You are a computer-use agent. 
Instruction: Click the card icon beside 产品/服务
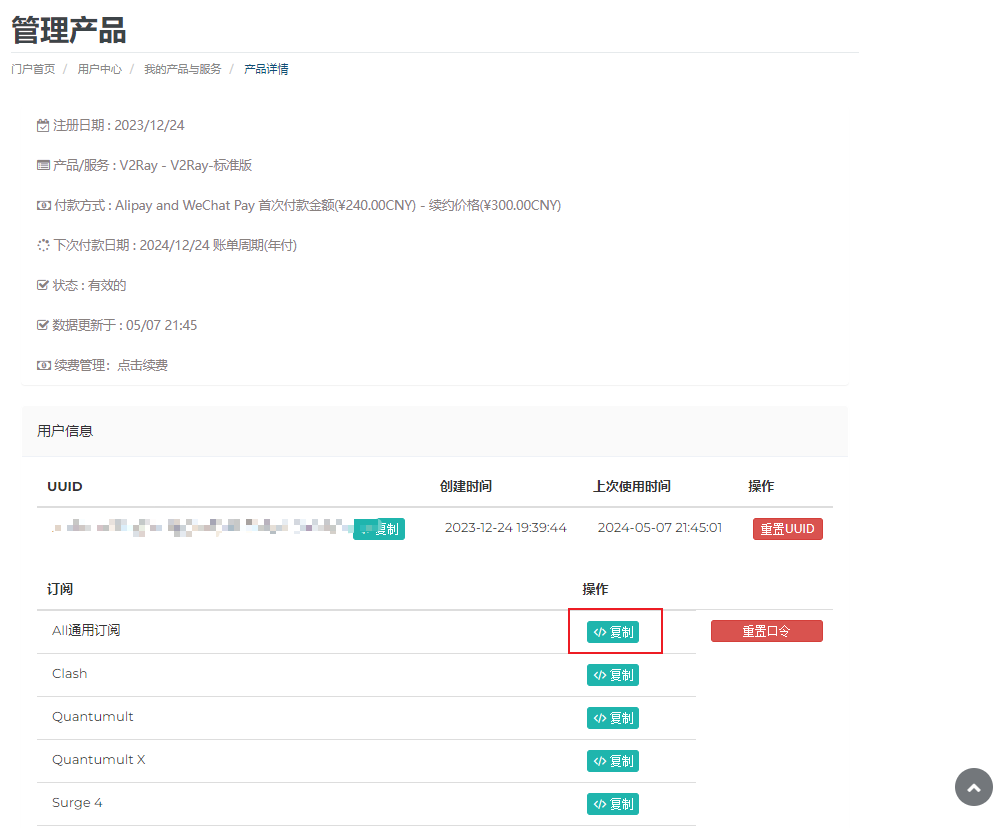pyautogui.click(x=43, y=166)
